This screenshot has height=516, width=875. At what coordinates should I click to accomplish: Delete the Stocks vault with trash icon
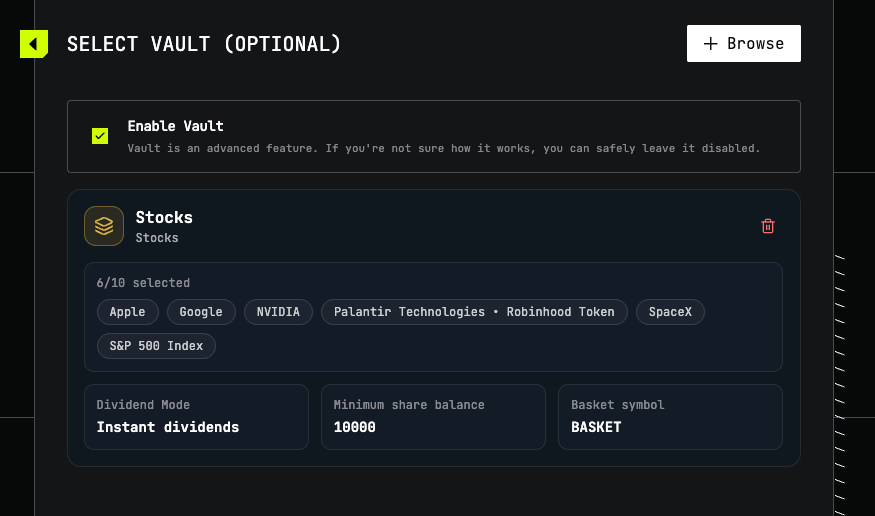click(767, 226)
